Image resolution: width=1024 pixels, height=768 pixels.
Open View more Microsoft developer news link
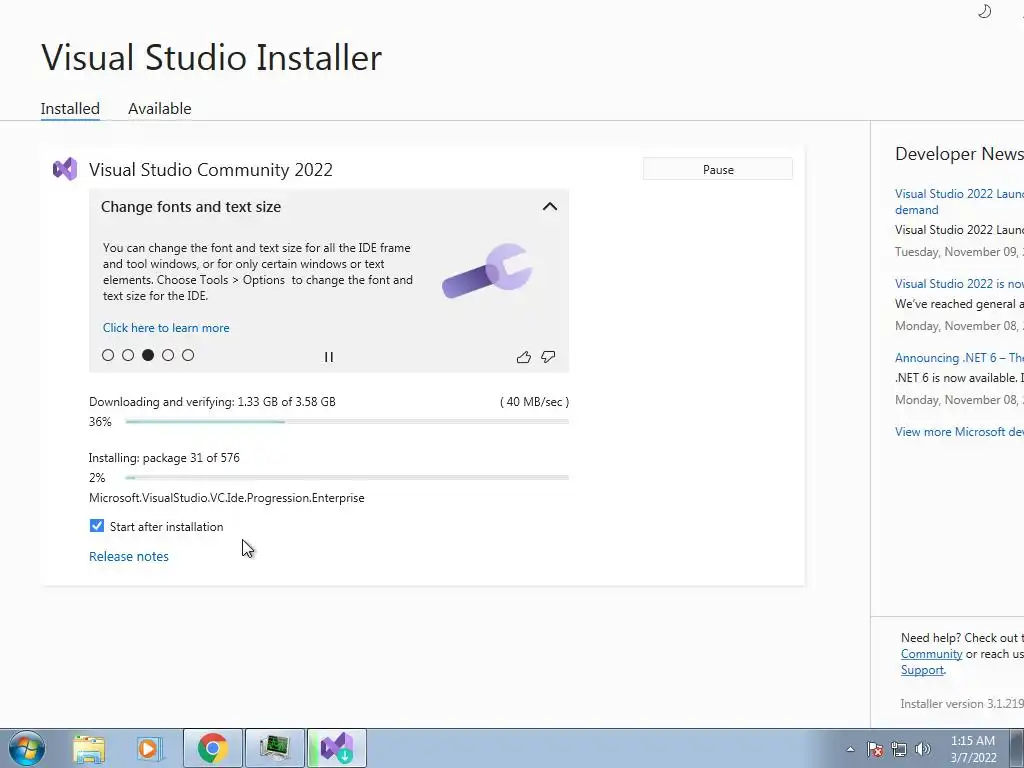point(959,432)
